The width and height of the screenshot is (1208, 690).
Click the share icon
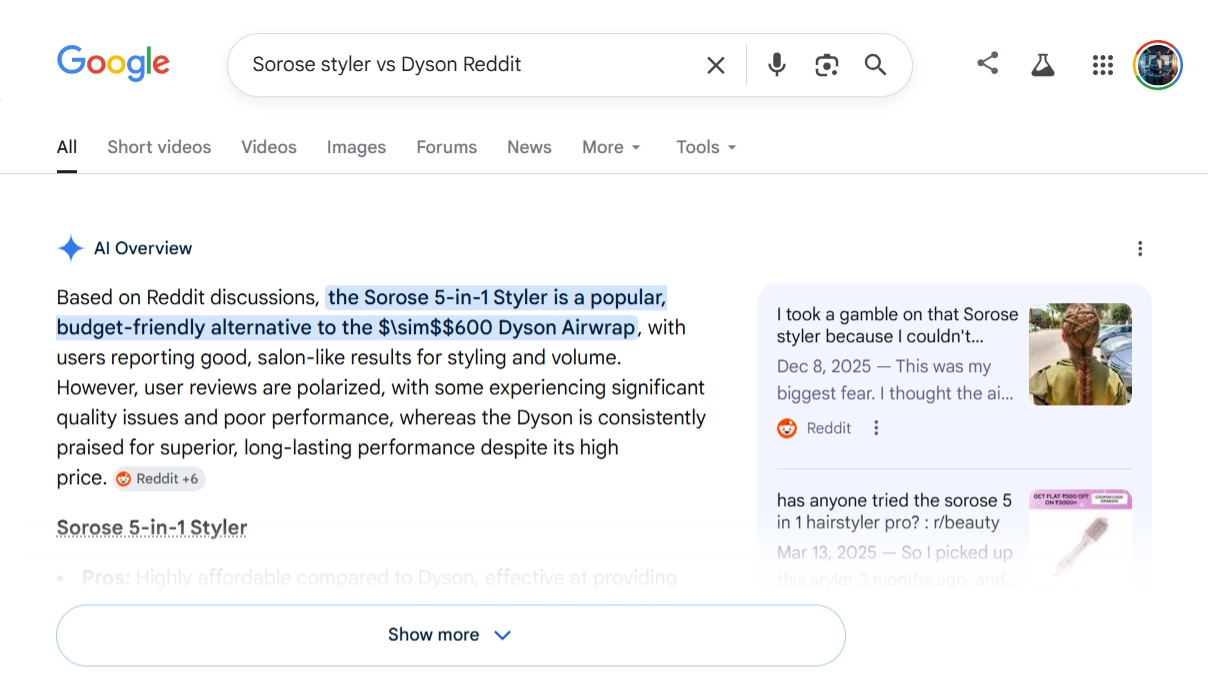988,63
